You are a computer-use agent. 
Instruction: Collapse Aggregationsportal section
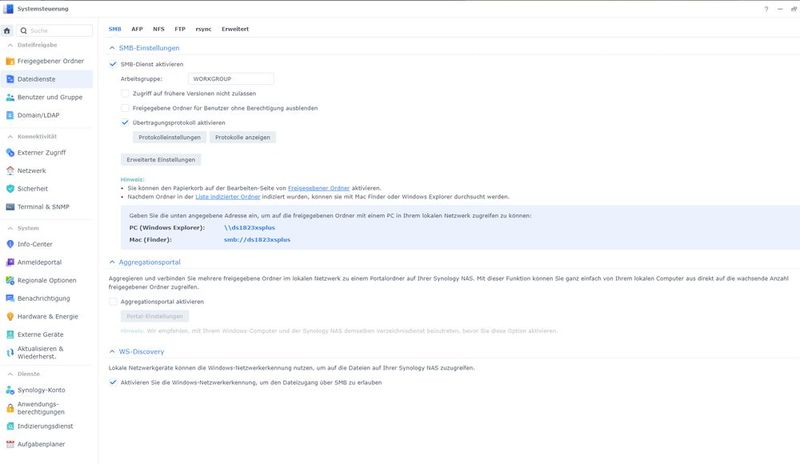(x=112, y=262)
